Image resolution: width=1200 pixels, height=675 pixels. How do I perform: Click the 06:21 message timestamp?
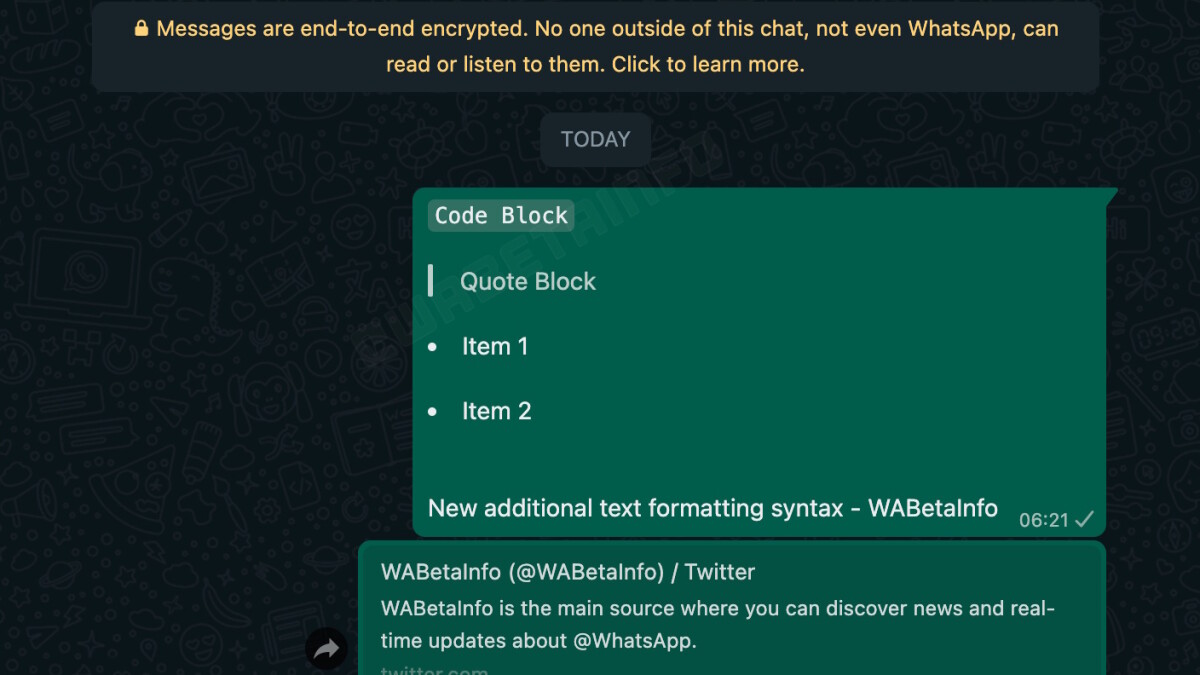[1043, 520]
